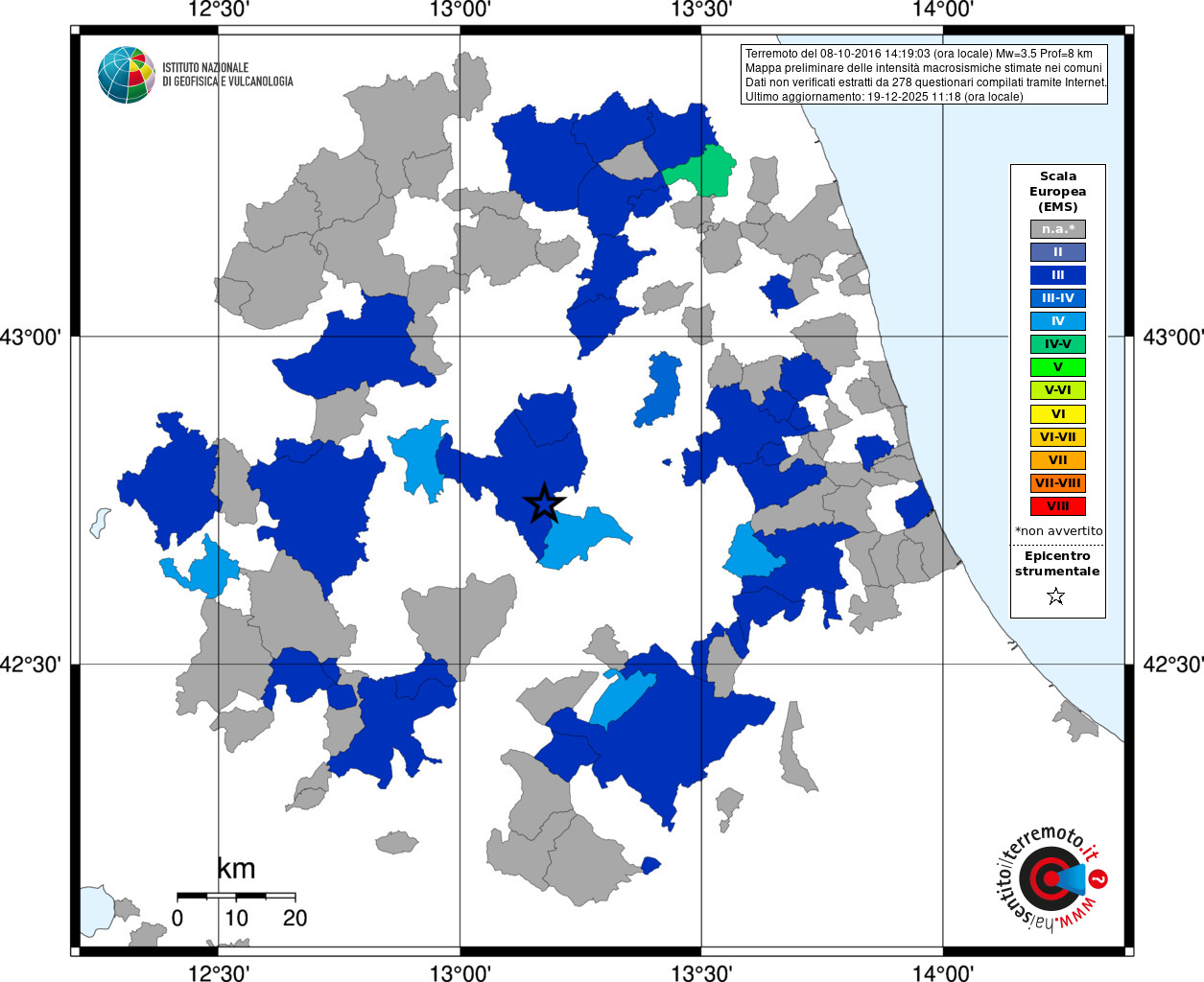Click the 'Epicentro strumentale' legend label
The image size is (1204, 982).
click(1057, 563)
